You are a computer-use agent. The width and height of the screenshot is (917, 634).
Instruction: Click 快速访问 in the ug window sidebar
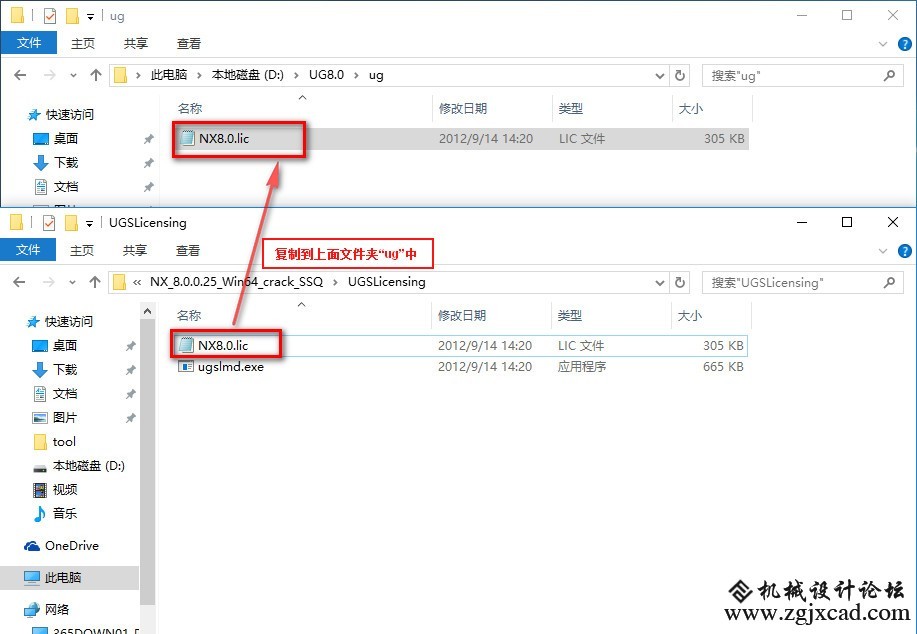[70, 115]
